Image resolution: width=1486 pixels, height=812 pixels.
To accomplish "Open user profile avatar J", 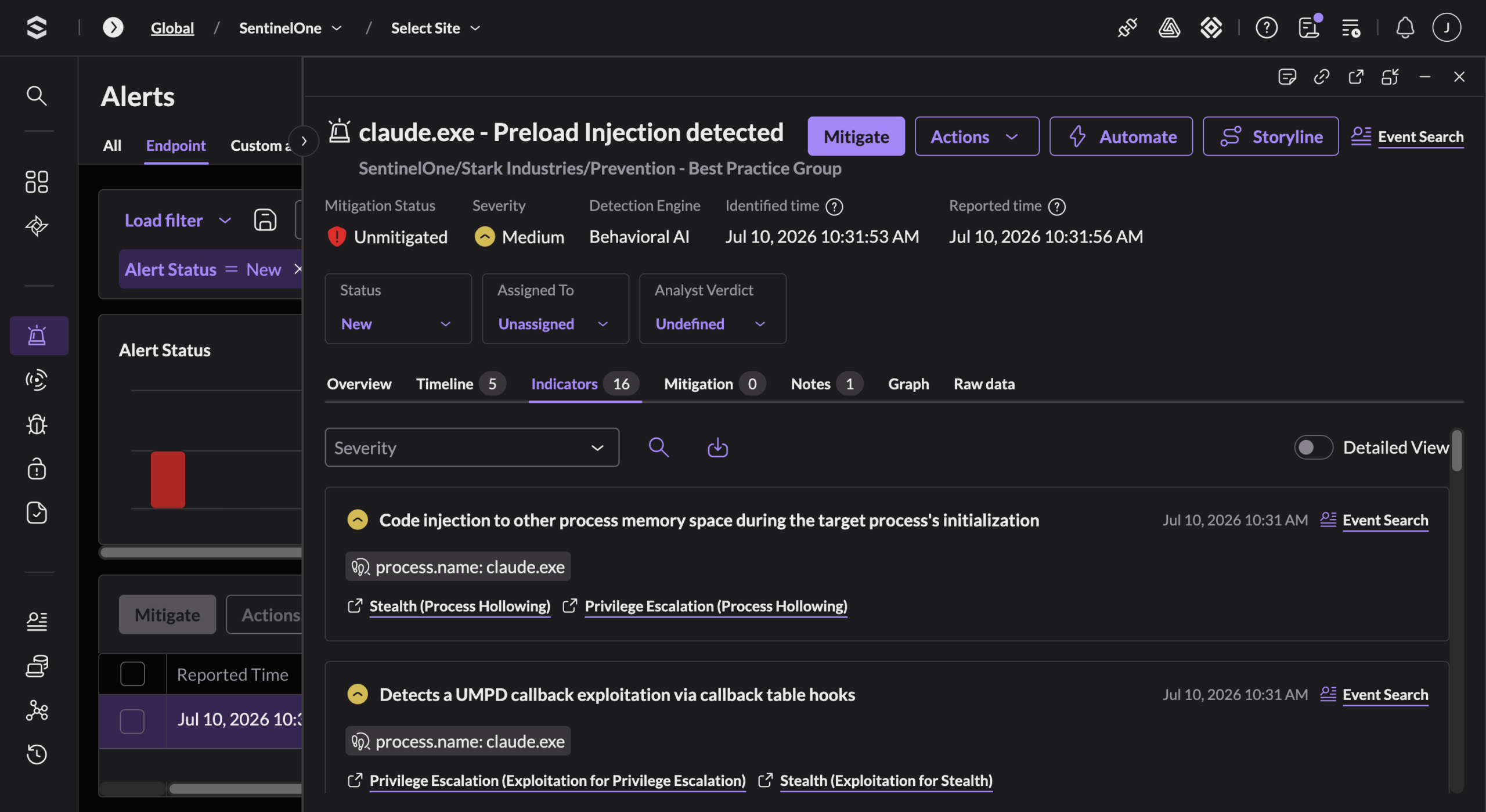I will tap(1447, 27).
